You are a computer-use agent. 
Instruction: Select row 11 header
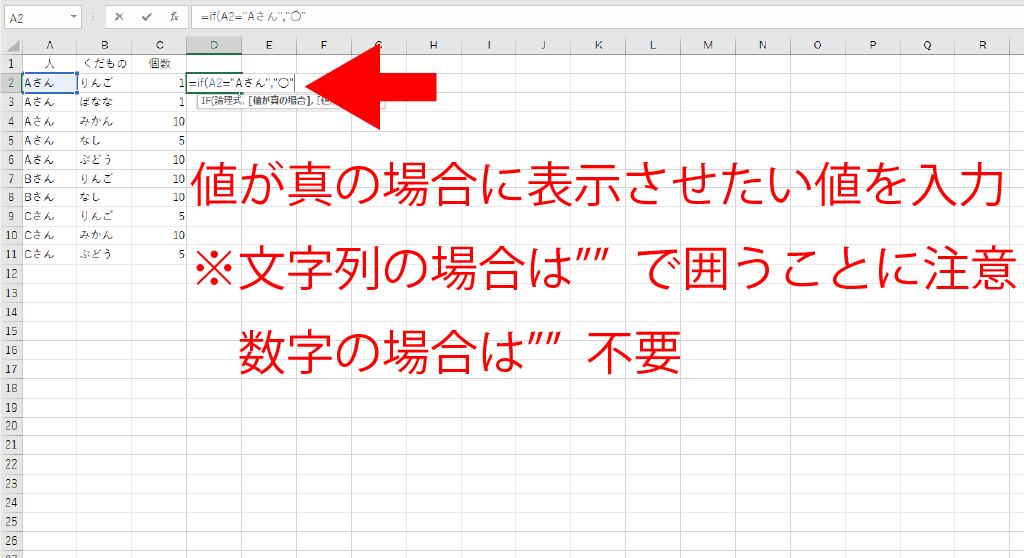pyautogui.click(x=10, y=254)
